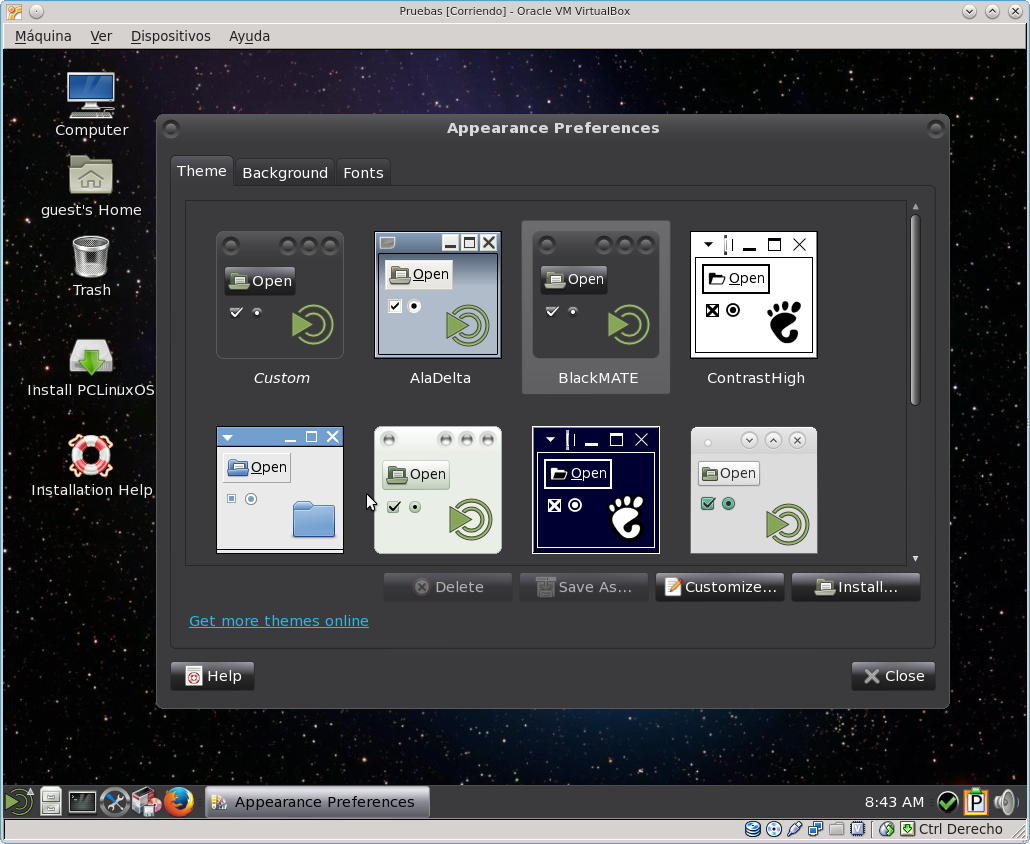Click the theme list vertical scrollbar
1030x844 pixels.
(x=915, y=310)
